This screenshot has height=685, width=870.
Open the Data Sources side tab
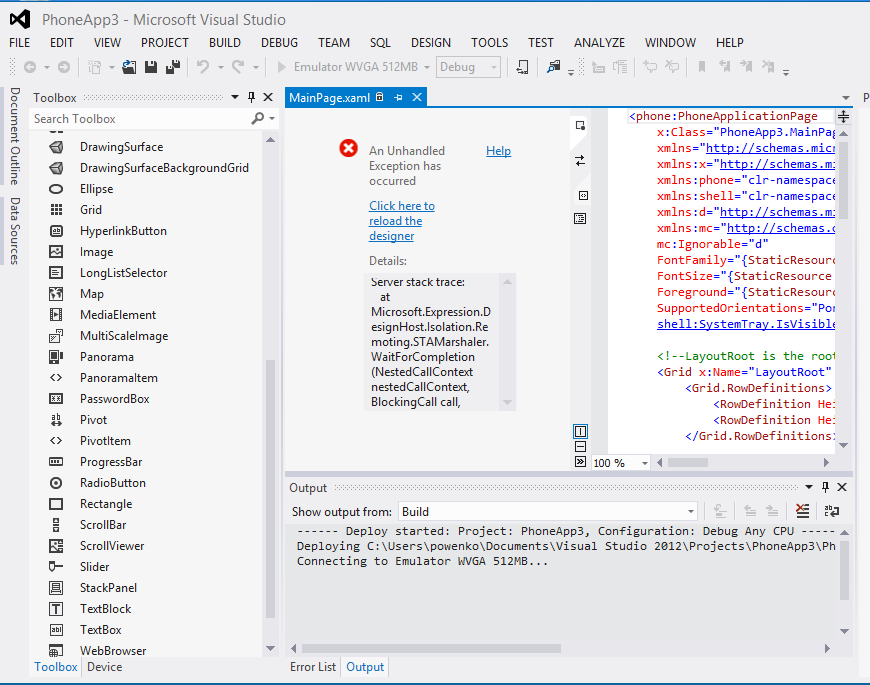tap(15, 231)
